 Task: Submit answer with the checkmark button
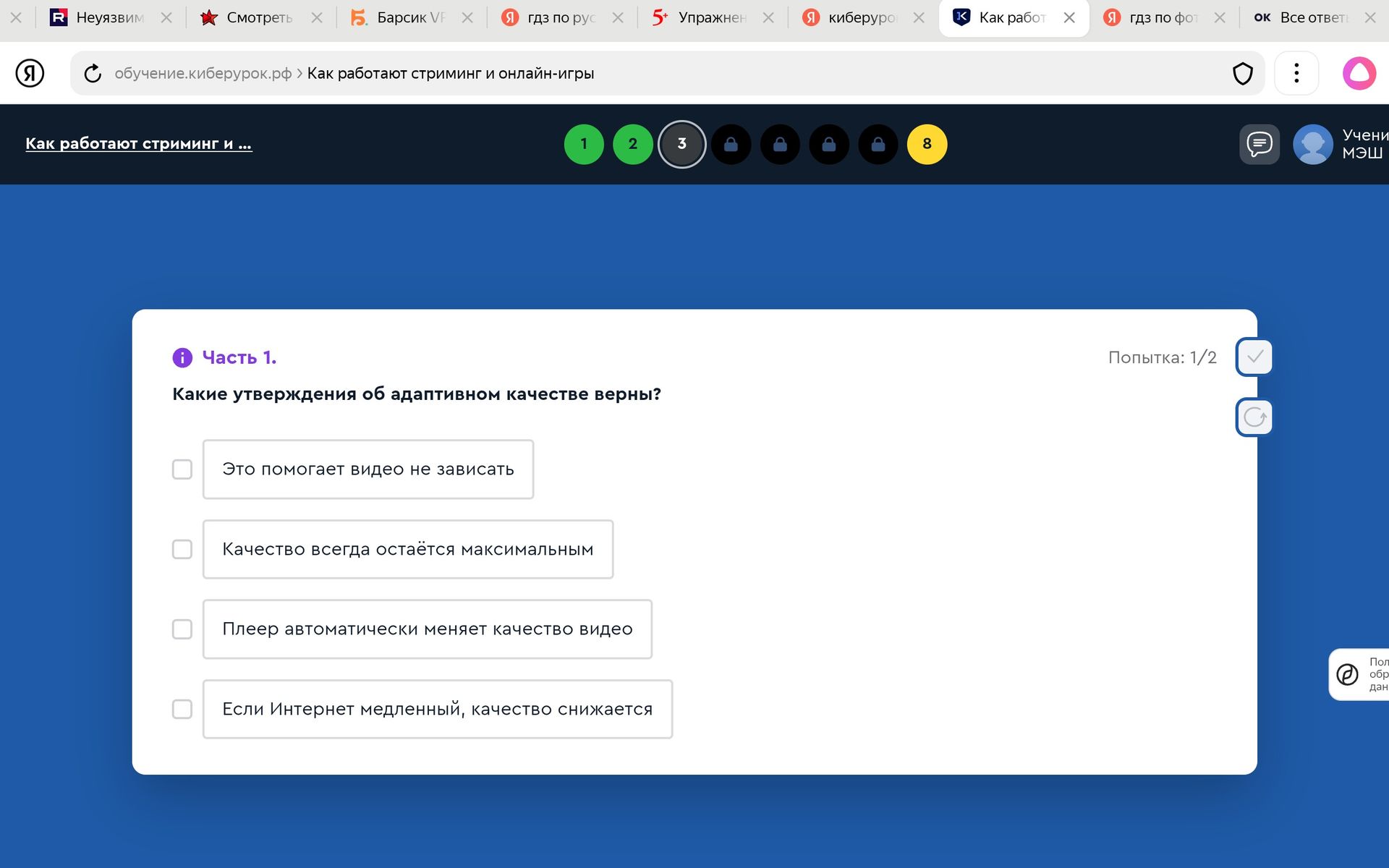[x=1254, y=357]
